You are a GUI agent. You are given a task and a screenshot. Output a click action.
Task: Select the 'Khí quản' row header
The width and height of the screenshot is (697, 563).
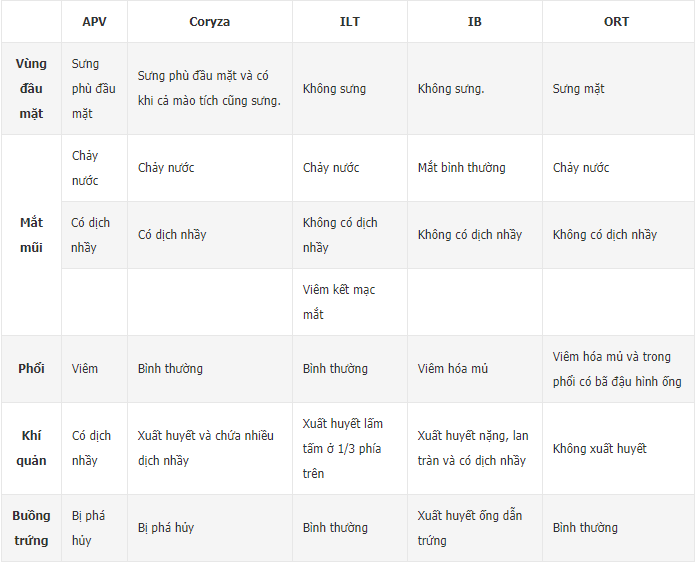pos(31,448)
